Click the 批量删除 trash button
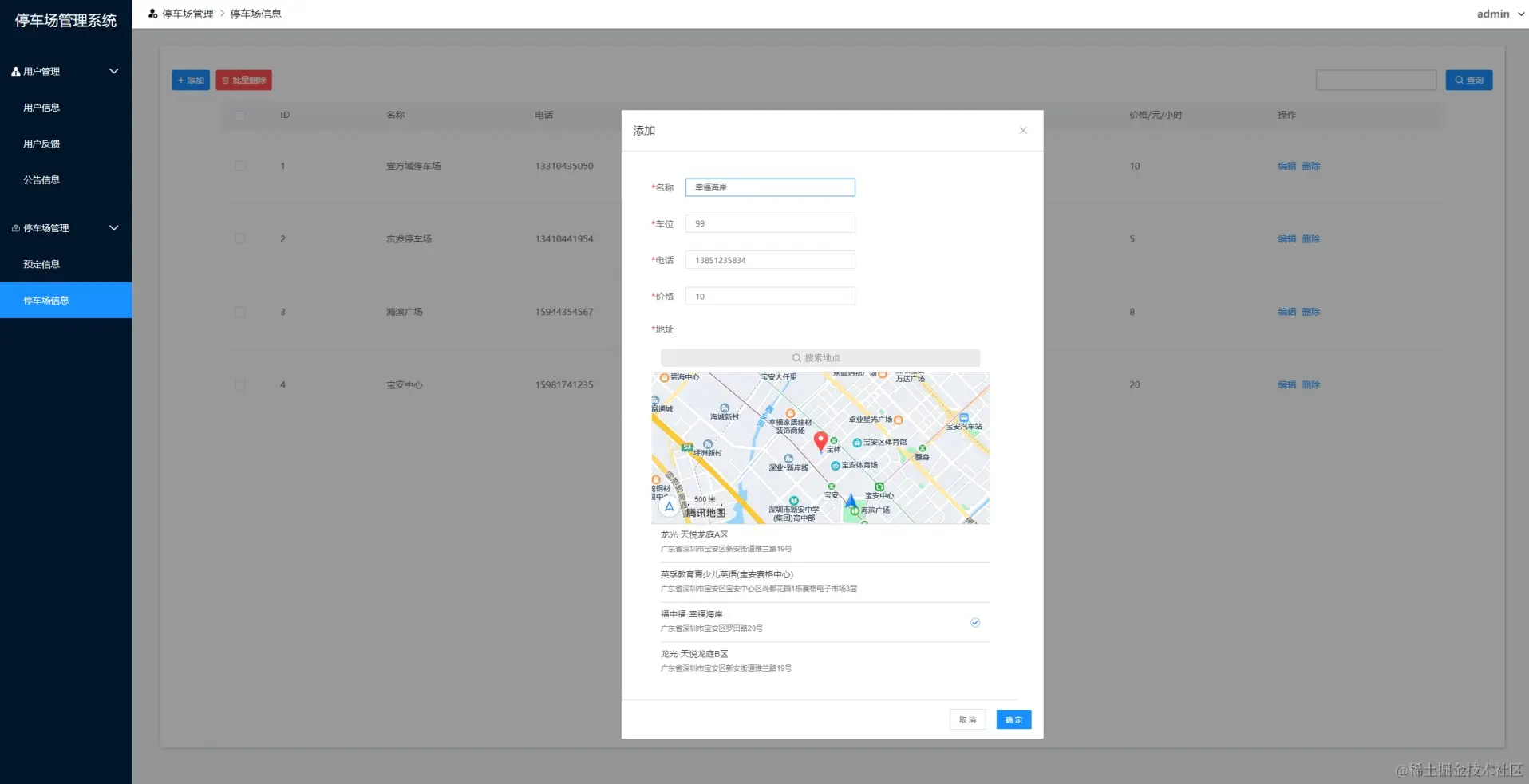This screenshot has height=784, width=1529. tap(243, 81)
